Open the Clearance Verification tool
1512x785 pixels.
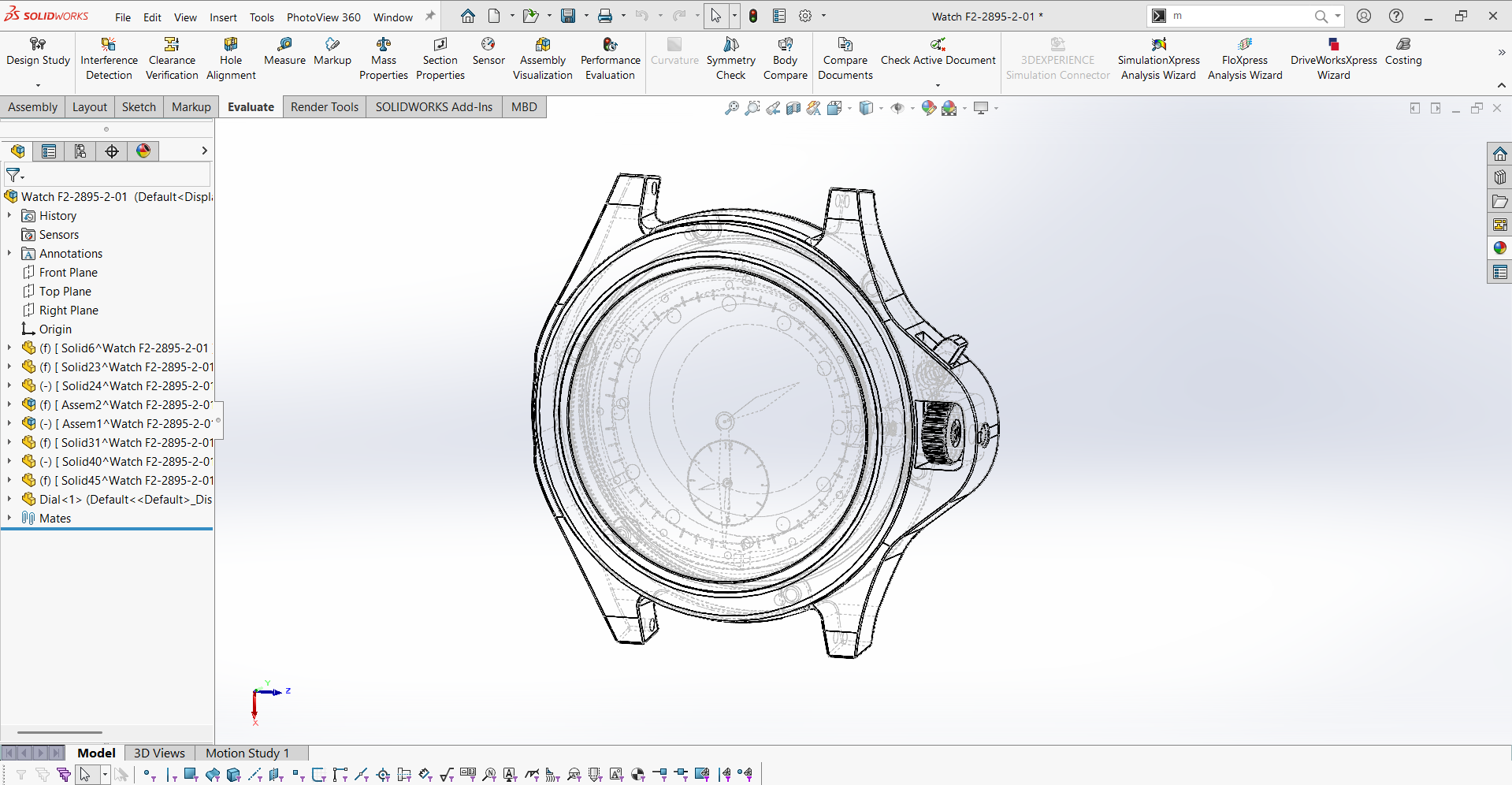(x=172, y=59)
